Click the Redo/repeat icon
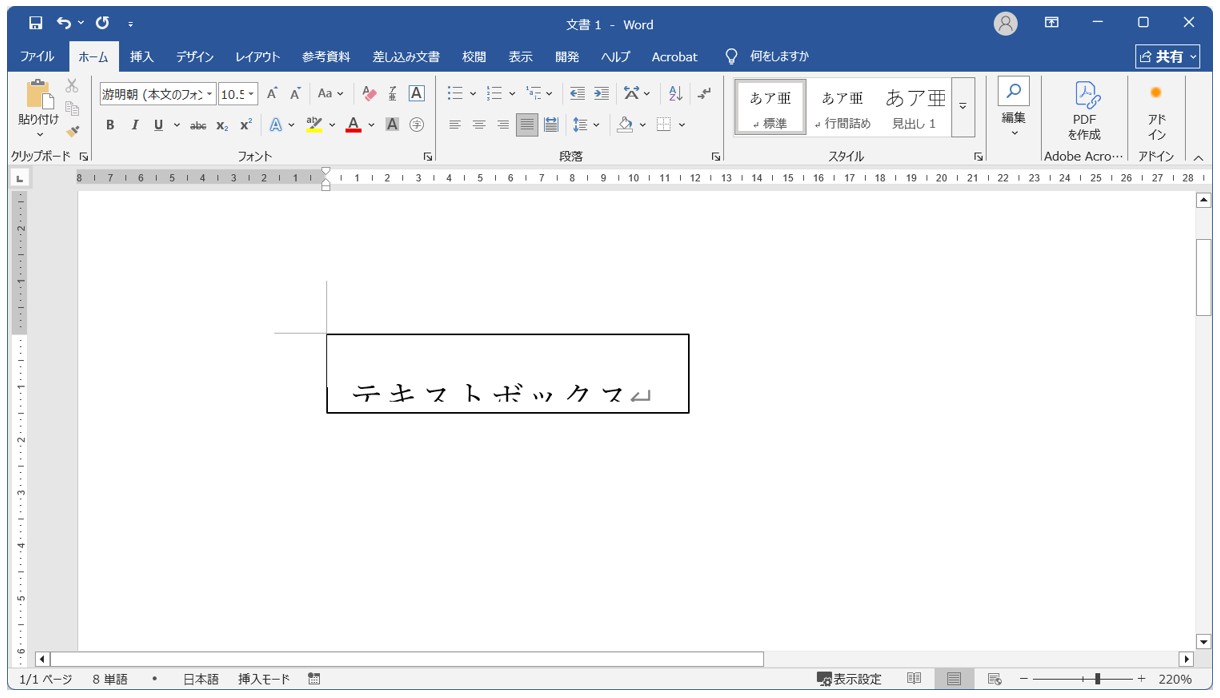Screen dimensions: 1220x698 102,23
